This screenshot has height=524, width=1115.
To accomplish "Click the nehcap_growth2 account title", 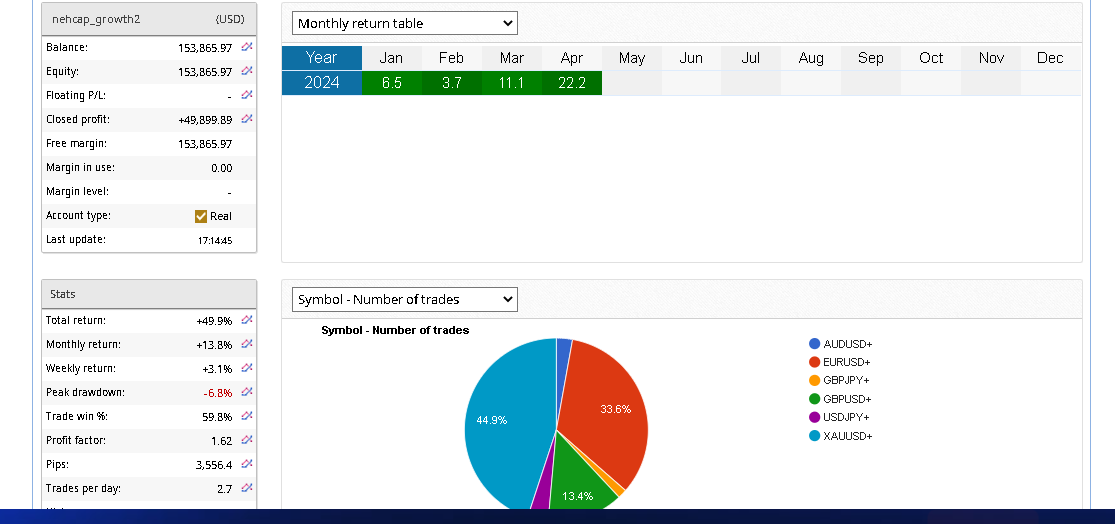I will [x=96, y=19].
